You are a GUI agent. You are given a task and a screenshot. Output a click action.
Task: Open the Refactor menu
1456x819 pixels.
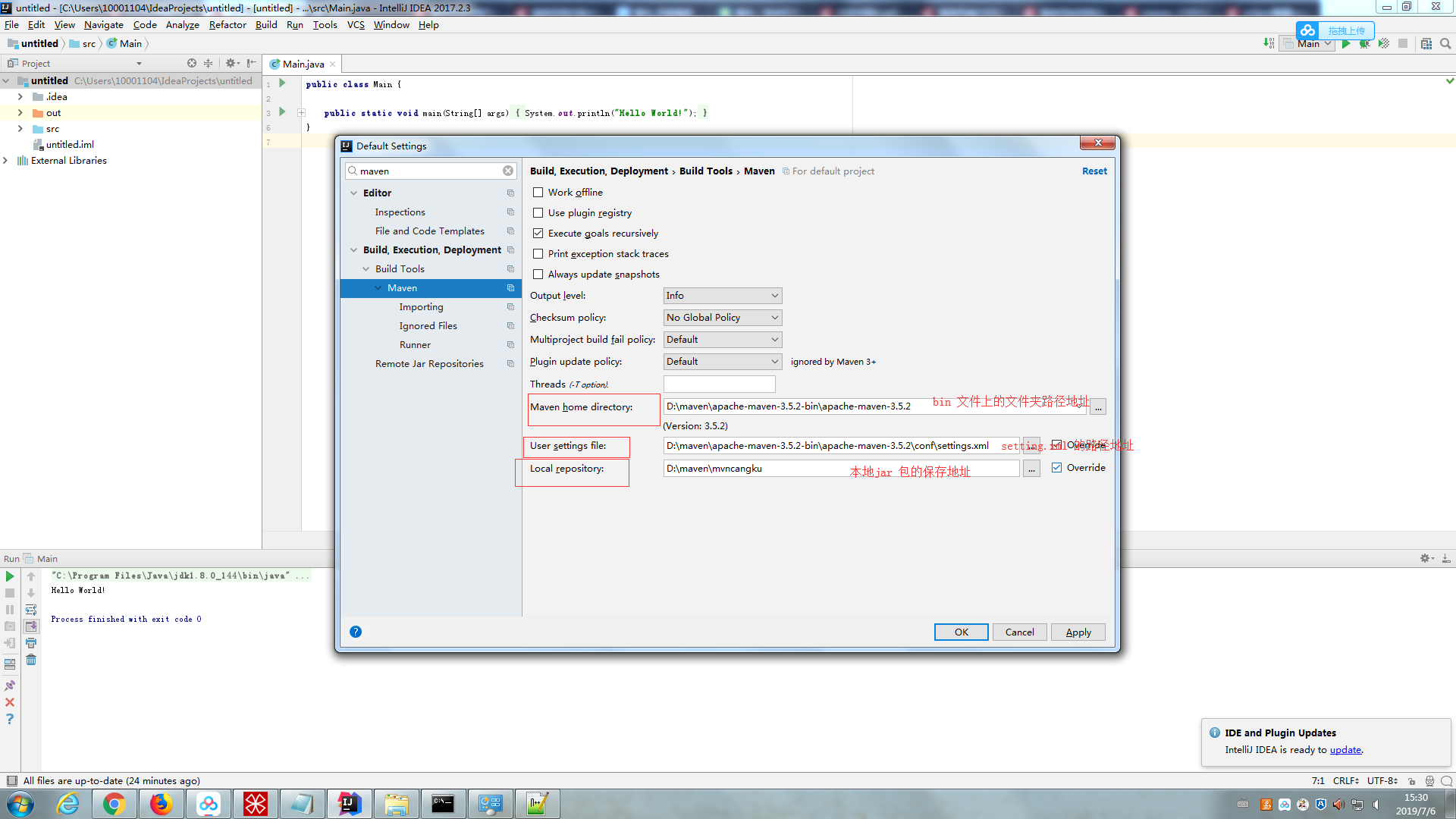pos(227,25)
